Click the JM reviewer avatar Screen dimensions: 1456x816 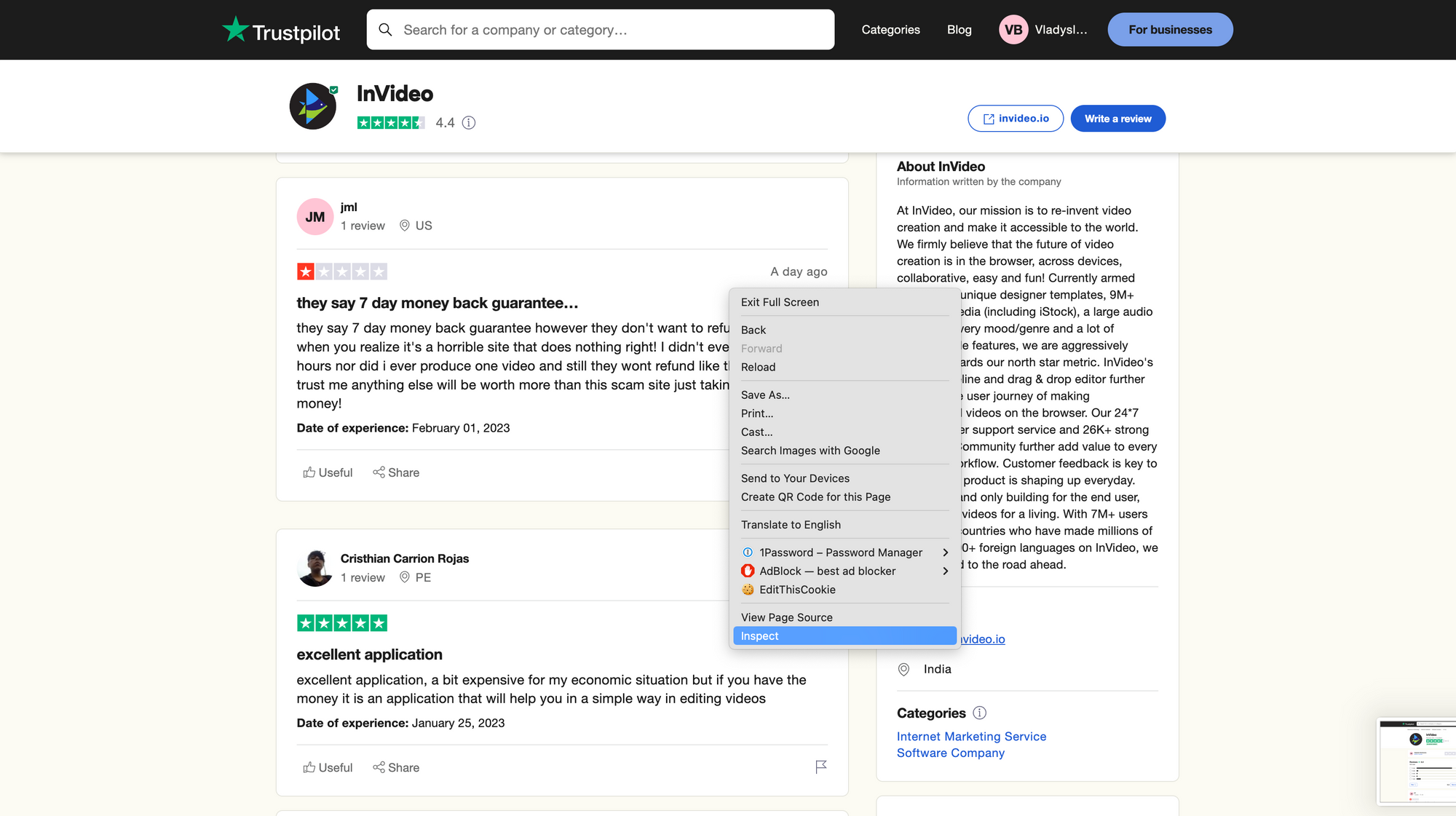click(x=315, y=217)
